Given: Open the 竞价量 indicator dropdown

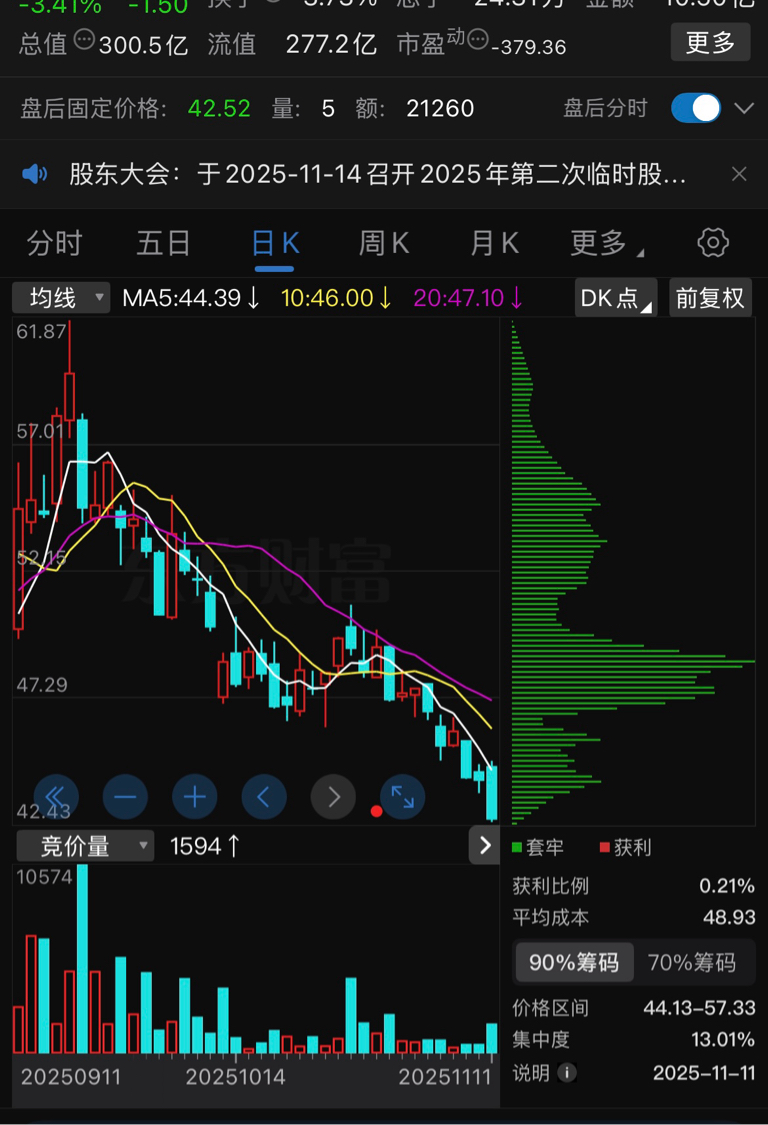Looking at the screenshot, I should [x=85, y=846].
